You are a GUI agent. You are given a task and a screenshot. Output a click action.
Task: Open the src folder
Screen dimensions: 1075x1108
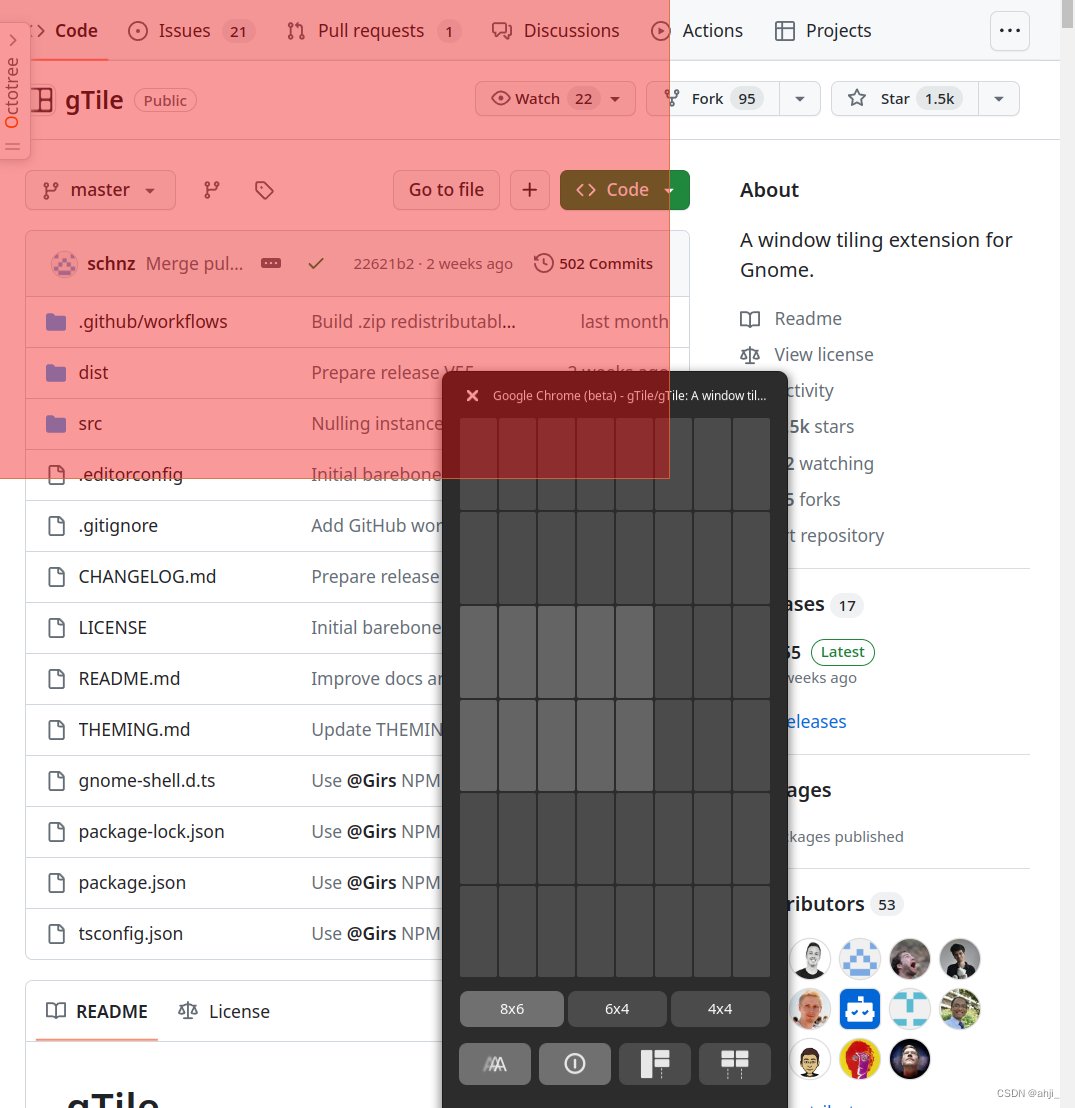click(90, 423)
